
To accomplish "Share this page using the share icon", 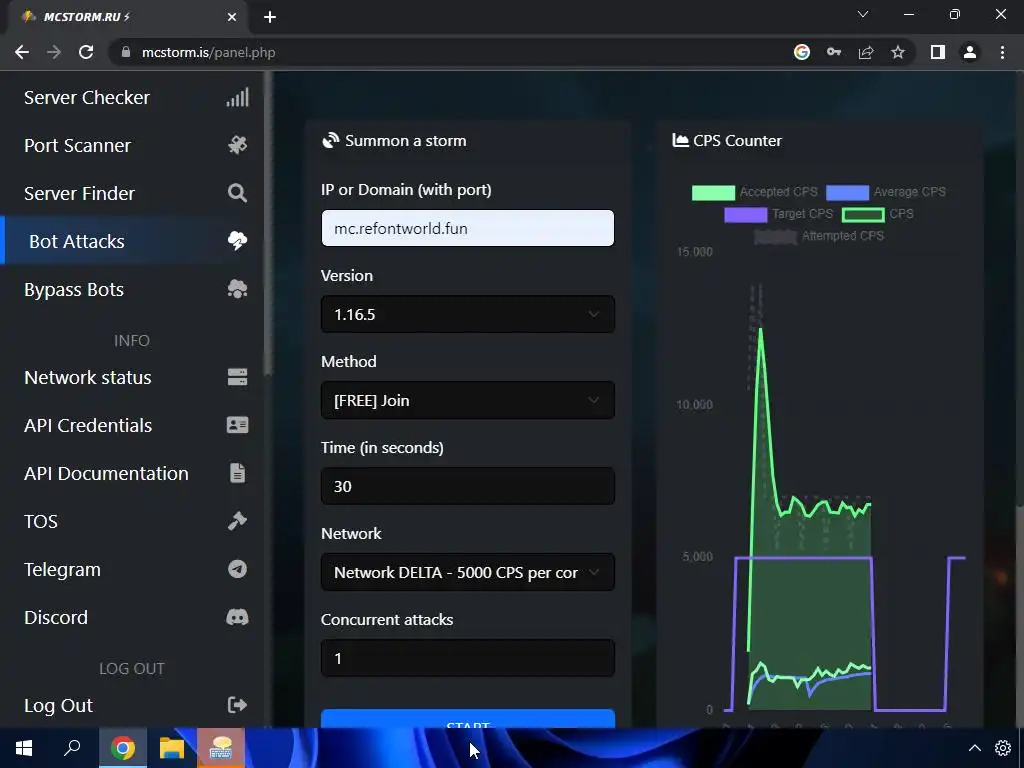I will 866,52.
